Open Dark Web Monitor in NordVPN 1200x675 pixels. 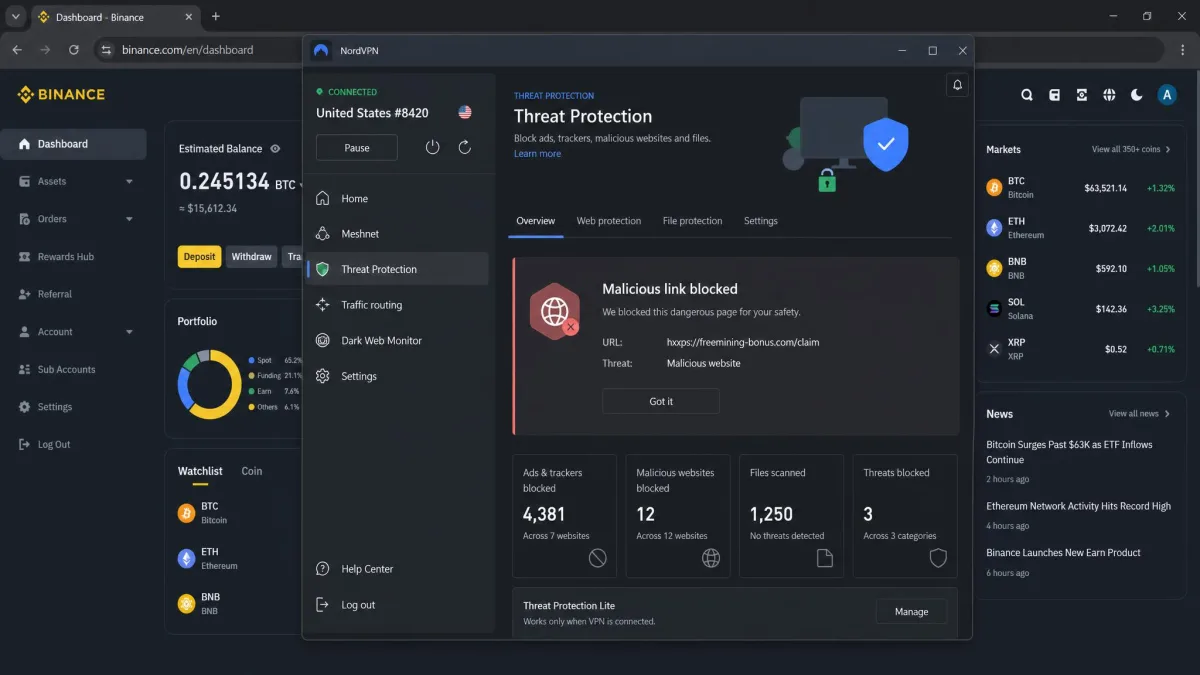tap(397, 340)
